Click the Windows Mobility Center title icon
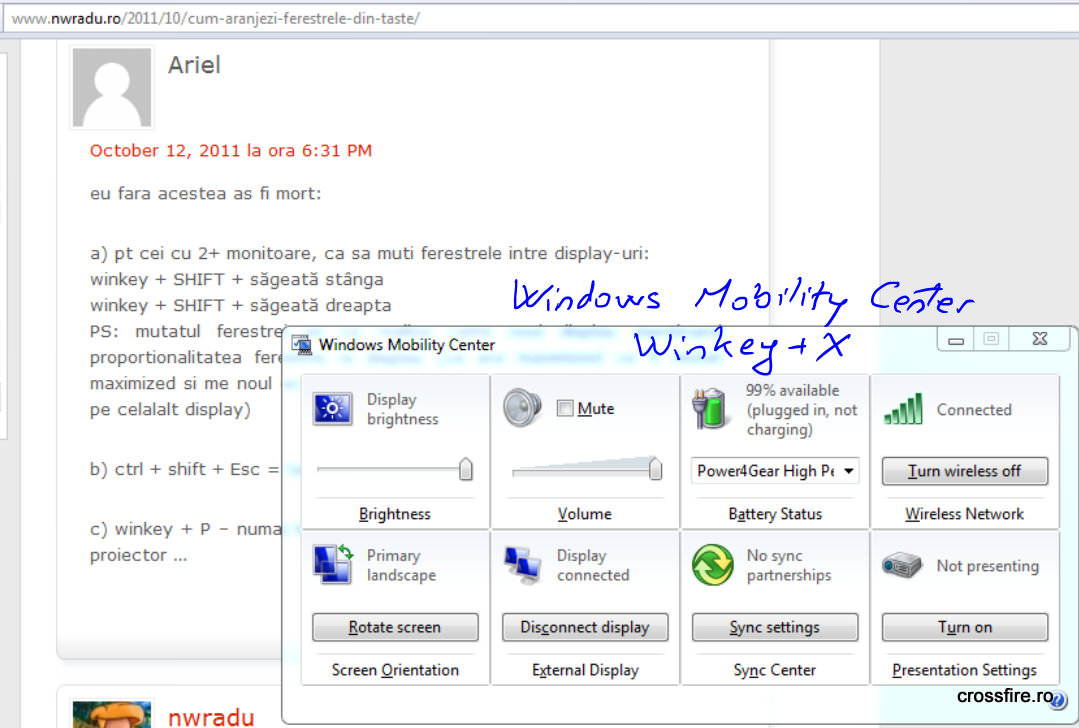Viewport: 1079px width, 728px height. [301, 344]
